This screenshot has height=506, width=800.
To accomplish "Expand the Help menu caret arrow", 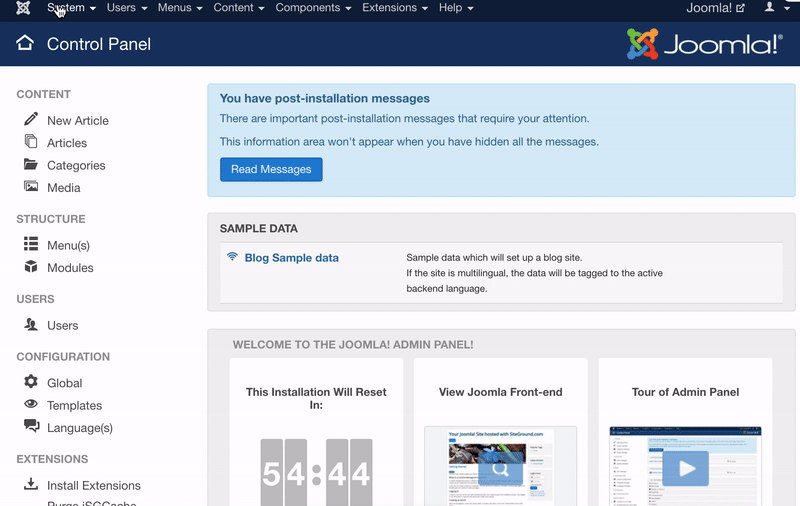I will click(x=470, y=9).
